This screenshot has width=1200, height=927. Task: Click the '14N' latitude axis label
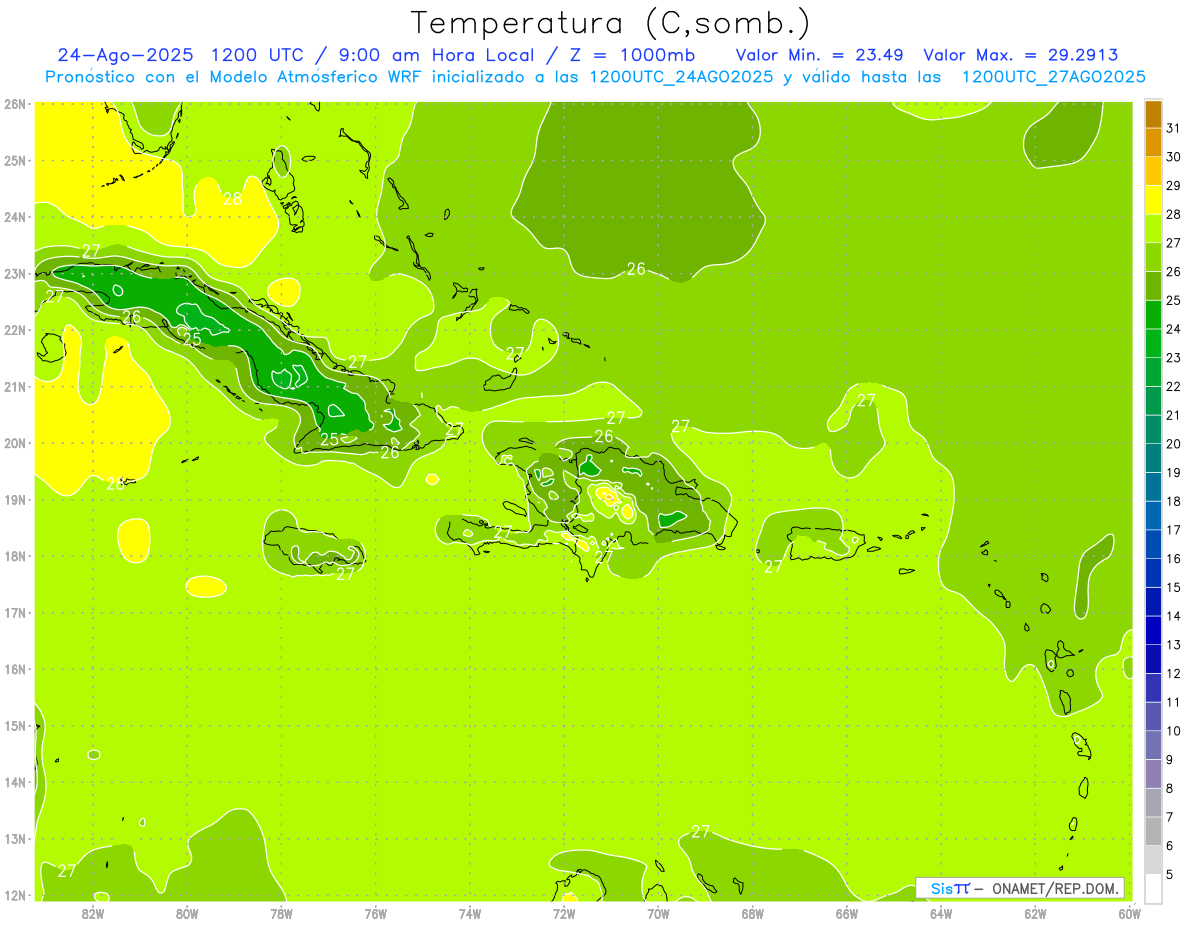click(x=15, y=782)
